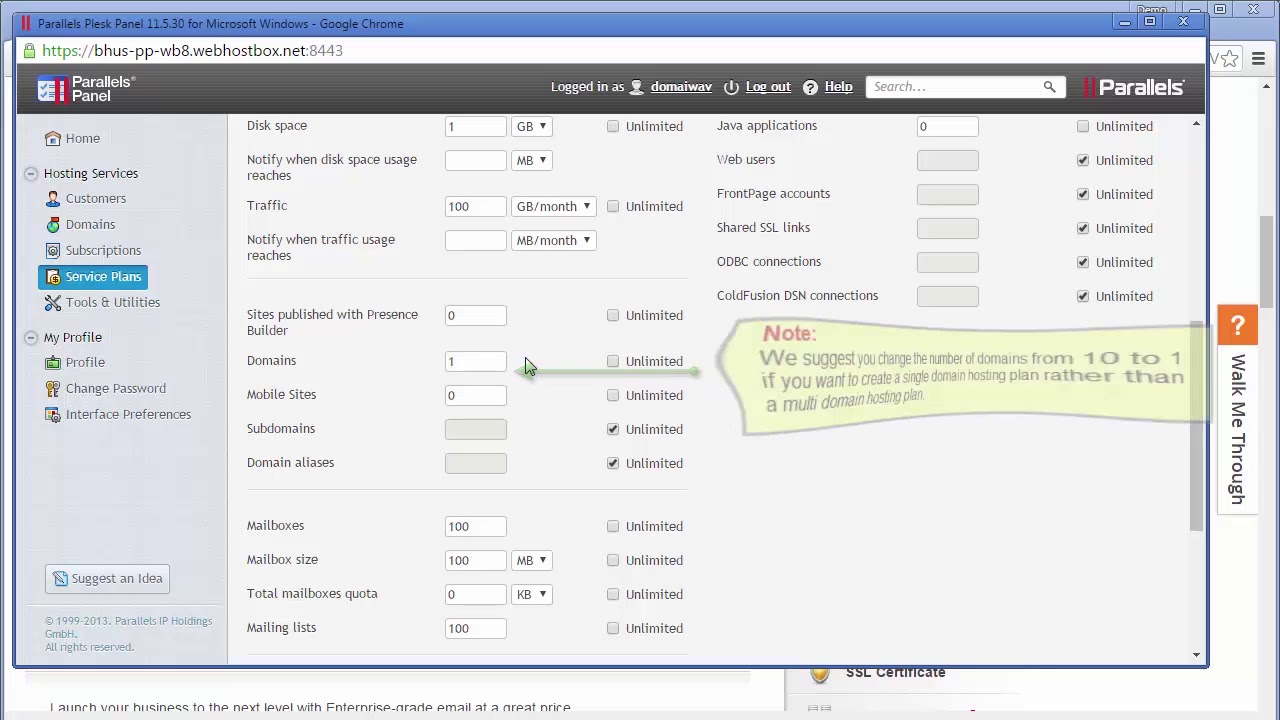Click the search magnifier icon
The width and height of the screenshot is (1280, 720).
1049,87
